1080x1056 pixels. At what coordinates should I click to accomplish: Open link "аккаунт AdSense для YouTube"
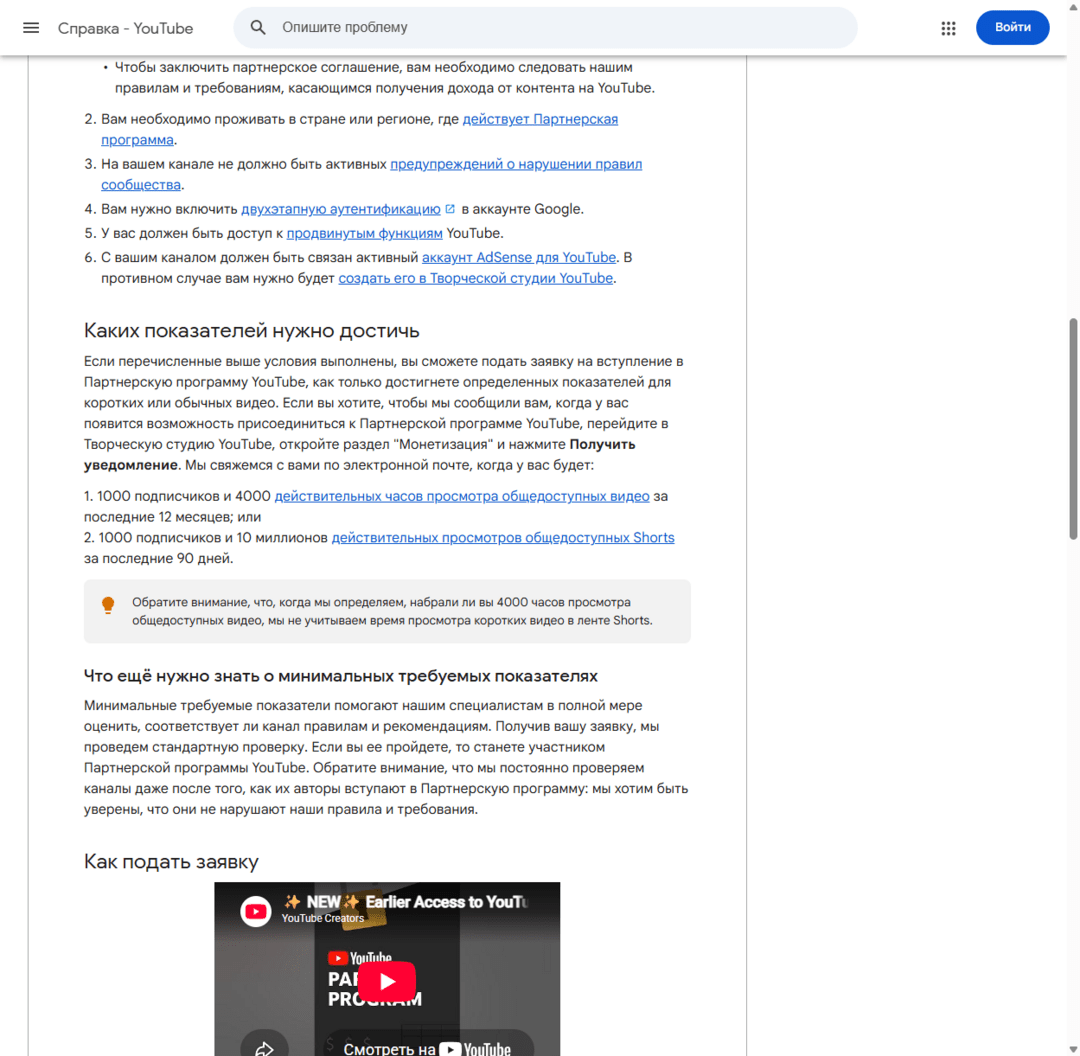click(519, 257)
